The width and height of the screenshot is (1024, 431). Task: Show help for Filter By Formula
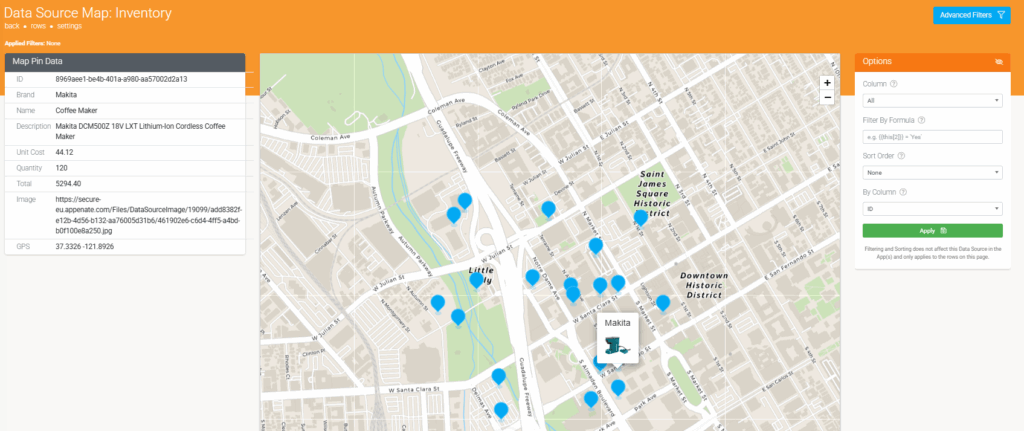(921, 120)
